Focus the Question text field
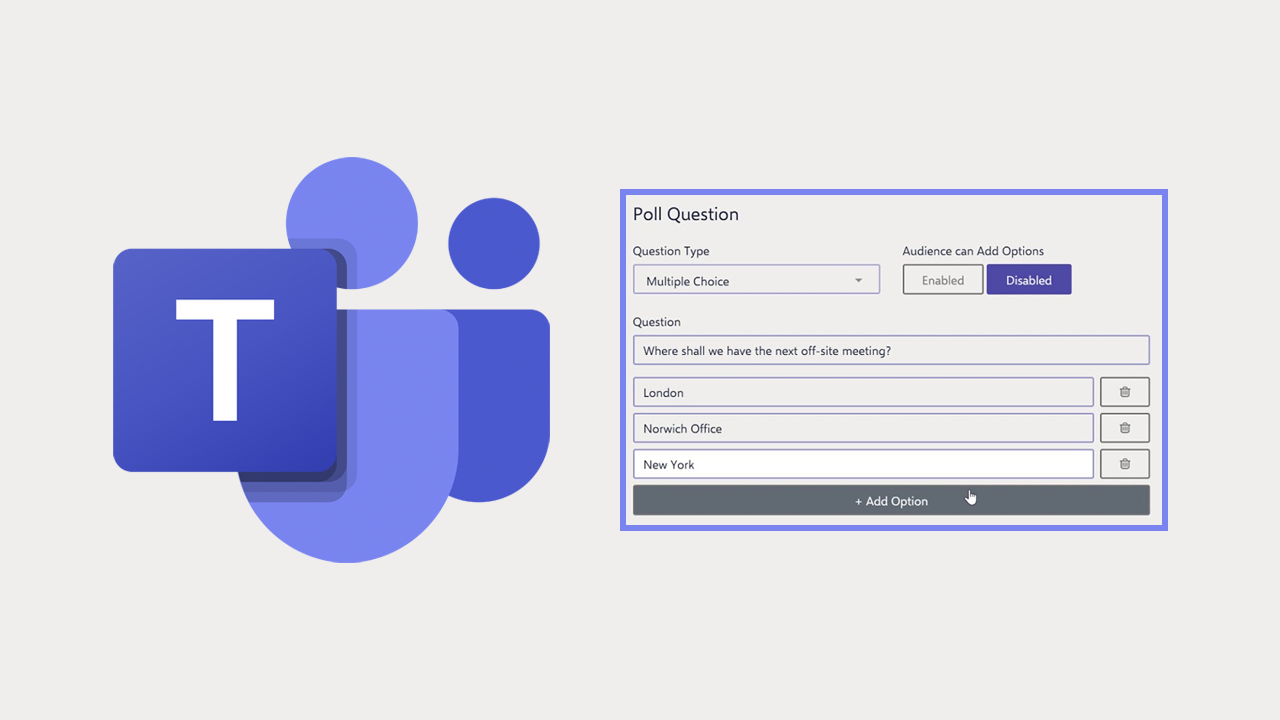1280x720 pixels. point(891,350)
